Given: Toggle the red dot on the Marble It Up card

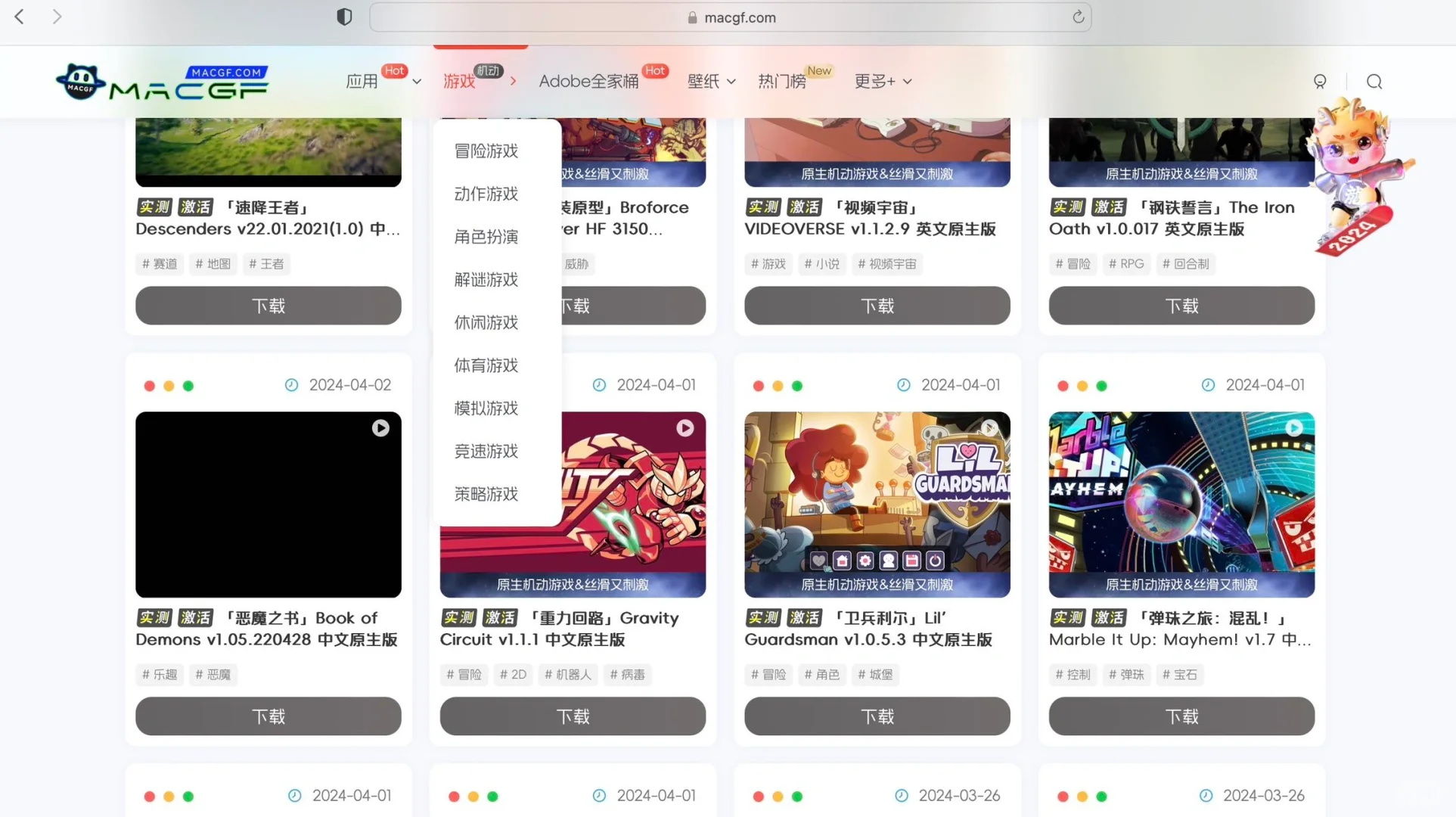Looking at the screenshot, I should [x=1063, y=386].
